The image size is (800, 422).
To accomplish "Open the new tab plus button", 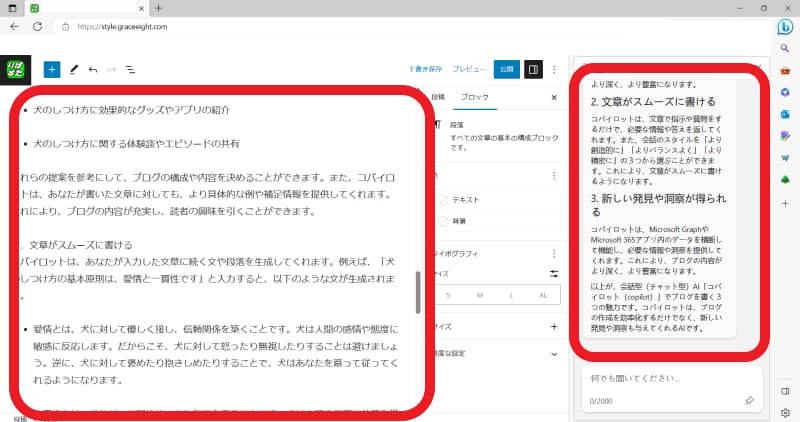I will (x=159, y=8).
